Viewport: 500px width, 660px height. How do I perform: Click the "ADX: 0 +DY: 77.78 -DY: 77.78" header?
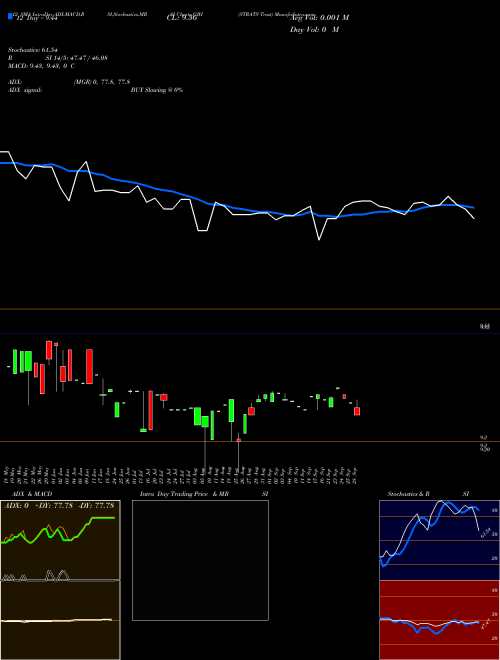pyautogui.click(x=59, y=505)
